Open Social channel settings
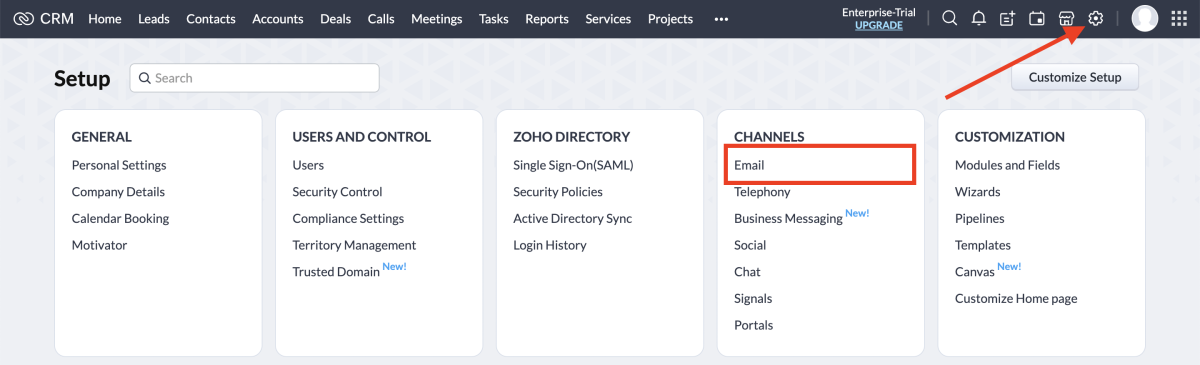1200x365 pixels. (750, 245)
